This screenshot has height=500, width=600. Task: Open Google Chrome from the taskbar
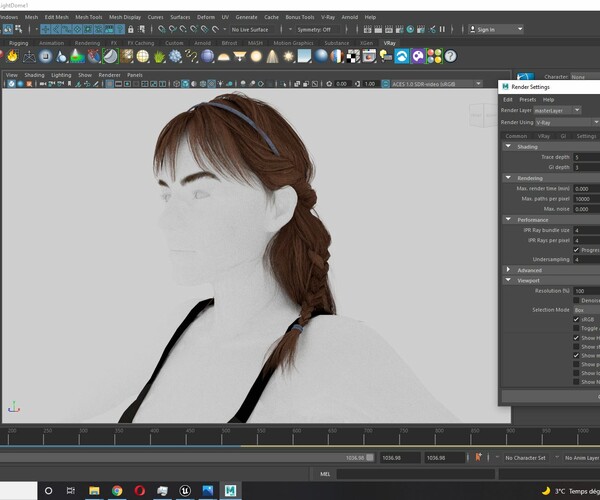coord(117,490)
